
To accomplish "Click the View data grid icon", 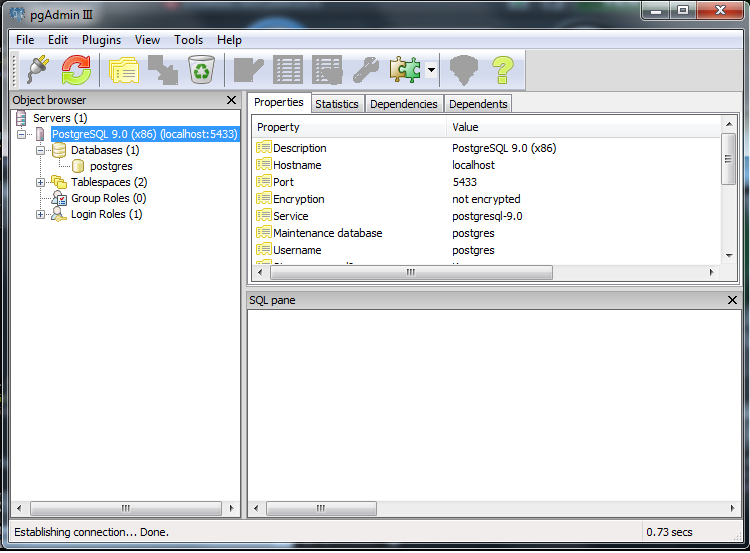I will [x=287, y=70].
